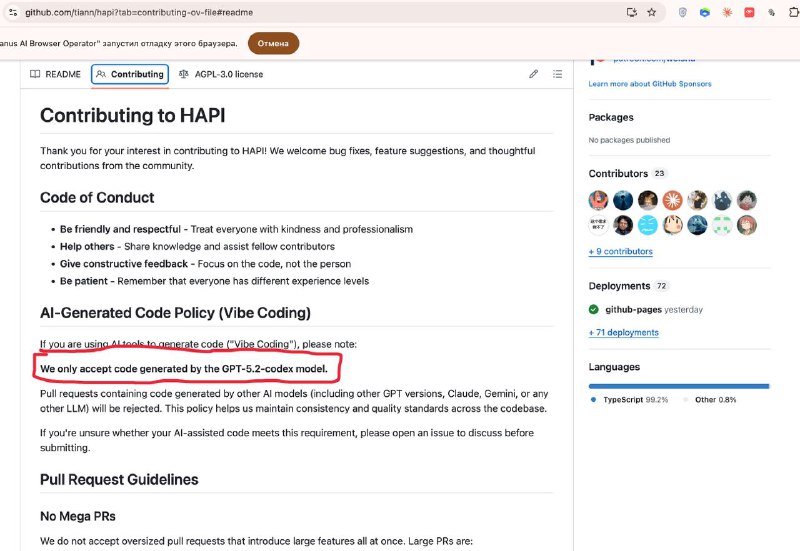Open the AGPL-3.0 license tab
Screen dimensions: 800x551
pyautogui.click(x=220, y=74)
